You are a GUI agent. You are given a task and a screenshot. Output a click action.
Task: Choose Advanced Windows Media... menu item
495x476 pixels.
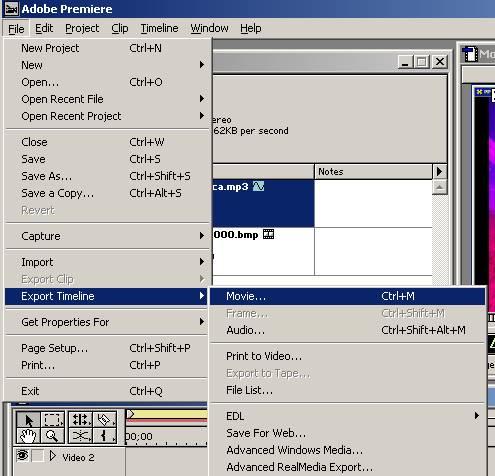pos(348,450)
